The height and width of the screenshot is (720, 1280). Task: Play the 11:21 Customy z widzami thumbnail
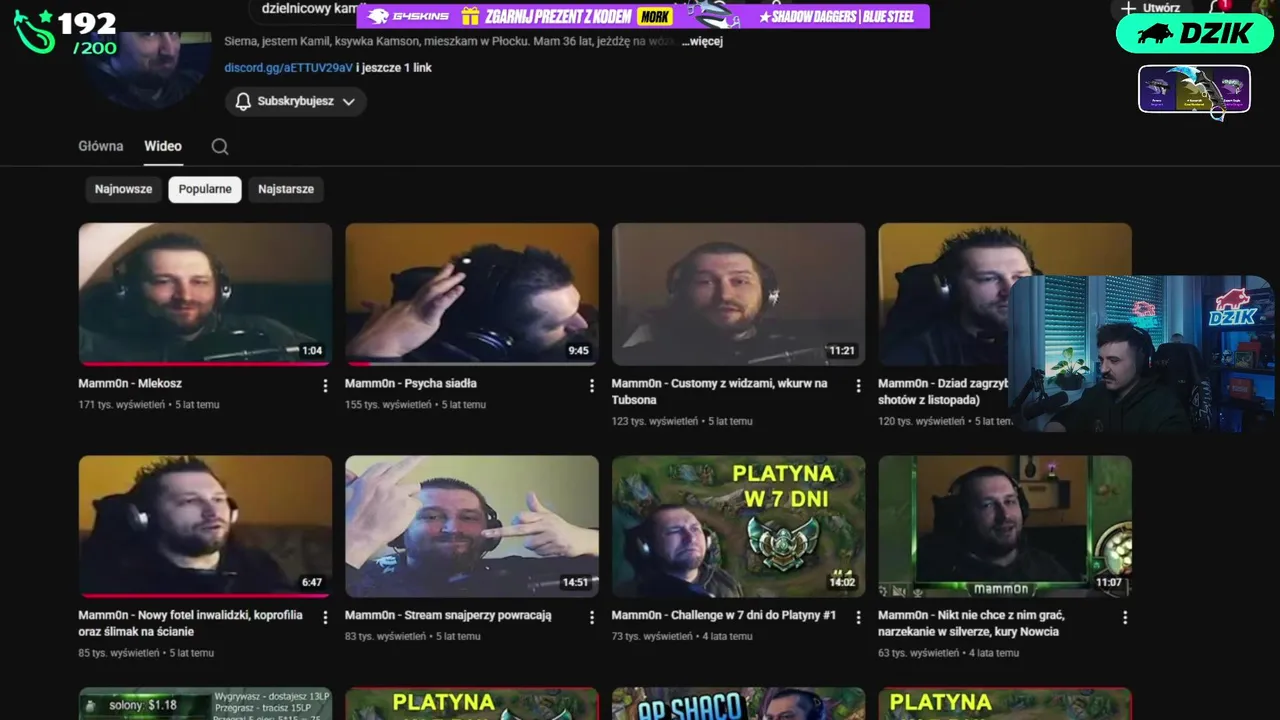[738, 294]
